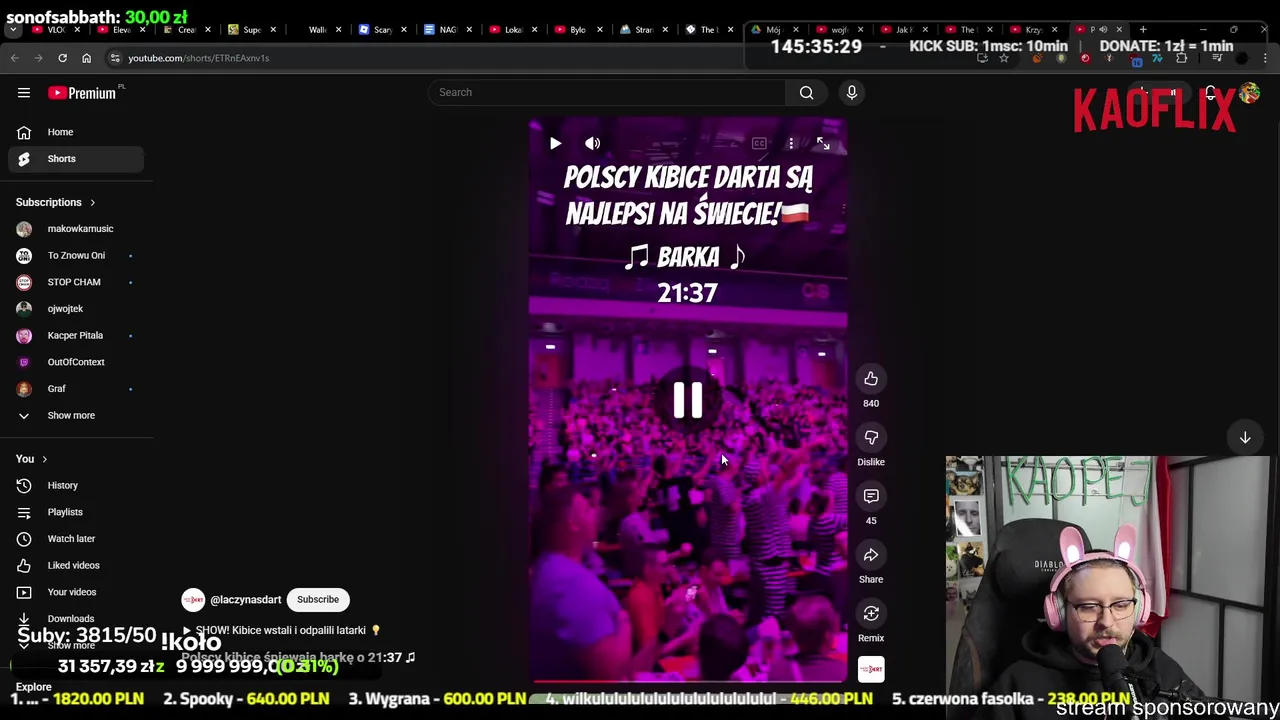Screen dimensions: 1280x720
Task: Open a new browser tab
Action: (x=1143, y=30)
